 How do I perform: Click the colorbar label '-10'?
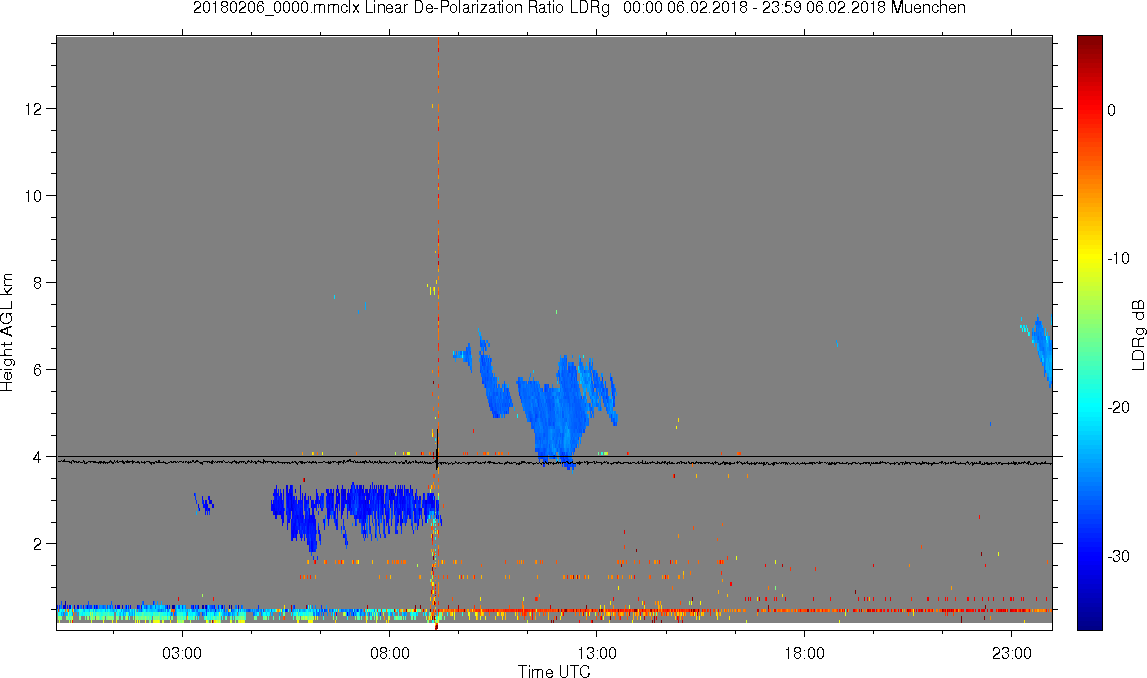tap(1118, 258)
